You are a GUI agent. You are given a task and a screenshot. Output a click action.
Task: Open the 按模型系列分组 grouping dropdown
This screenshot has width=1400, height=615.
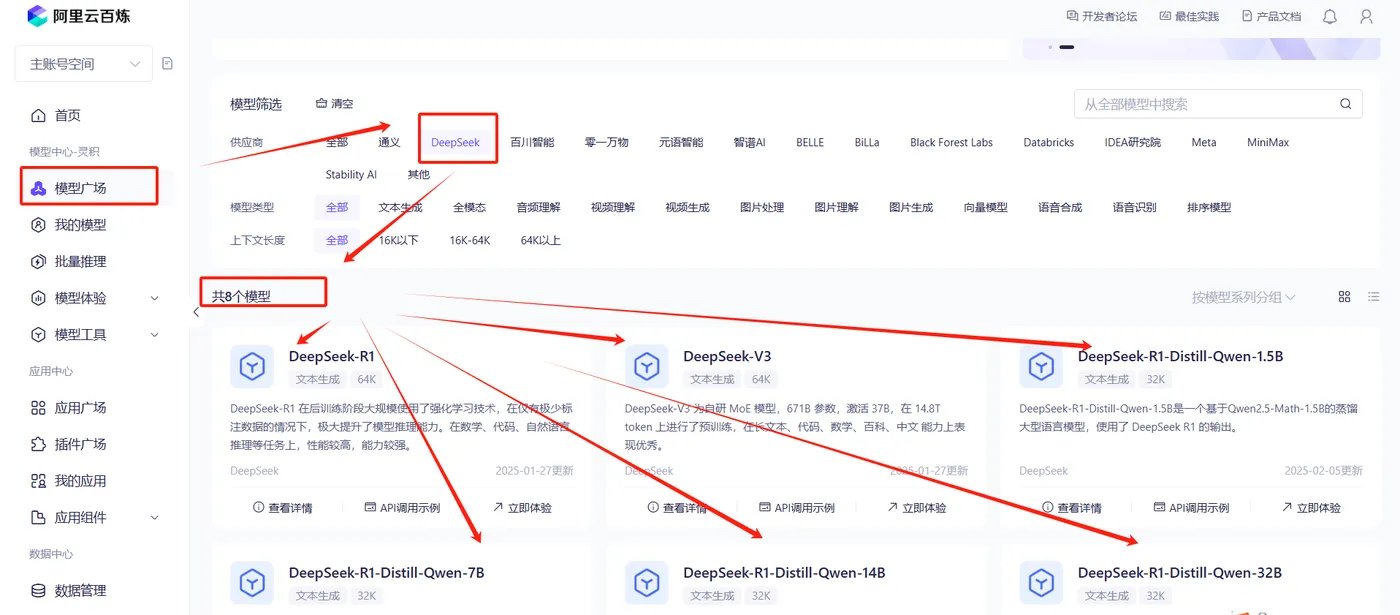1243,297
